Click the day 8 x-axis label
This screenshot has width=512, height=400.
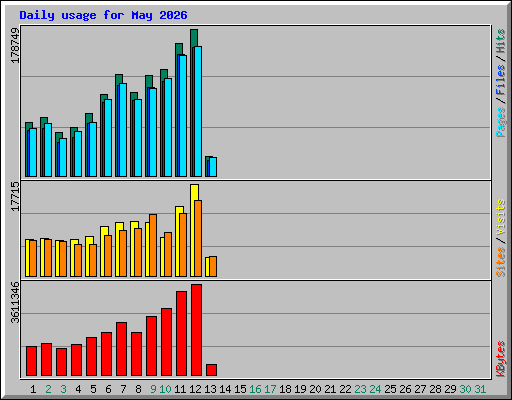[x=138, y=389]
